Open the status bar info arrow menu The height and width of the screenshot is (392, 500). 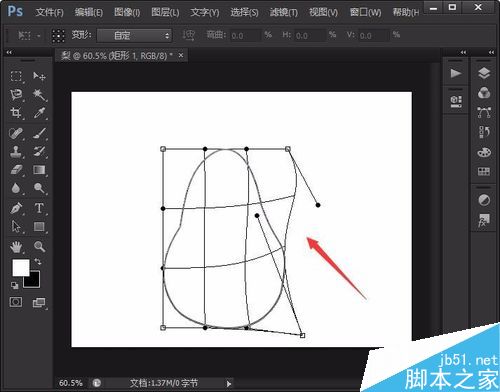(x=229, y=384)
